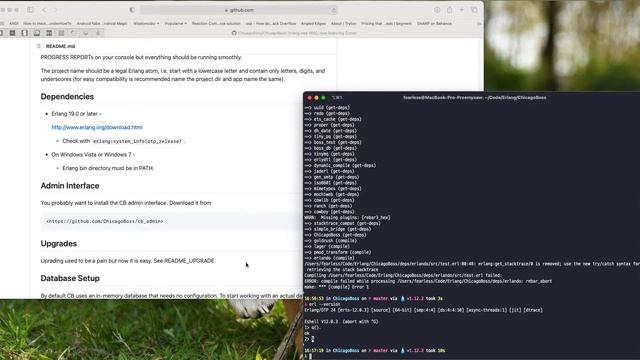
Task: Click the 'Eshell V12.0.3' line
Action: click(x=341, y=322)
